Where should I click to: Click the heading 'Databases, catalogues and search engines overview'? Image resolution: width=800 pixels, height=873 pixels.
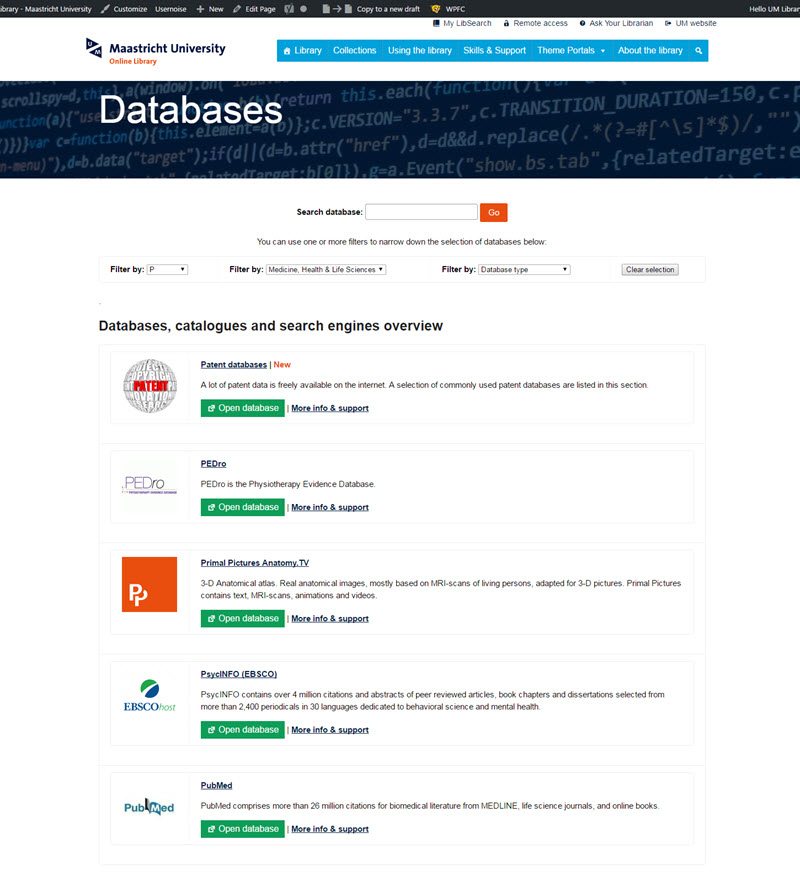(x=271, y=326)
